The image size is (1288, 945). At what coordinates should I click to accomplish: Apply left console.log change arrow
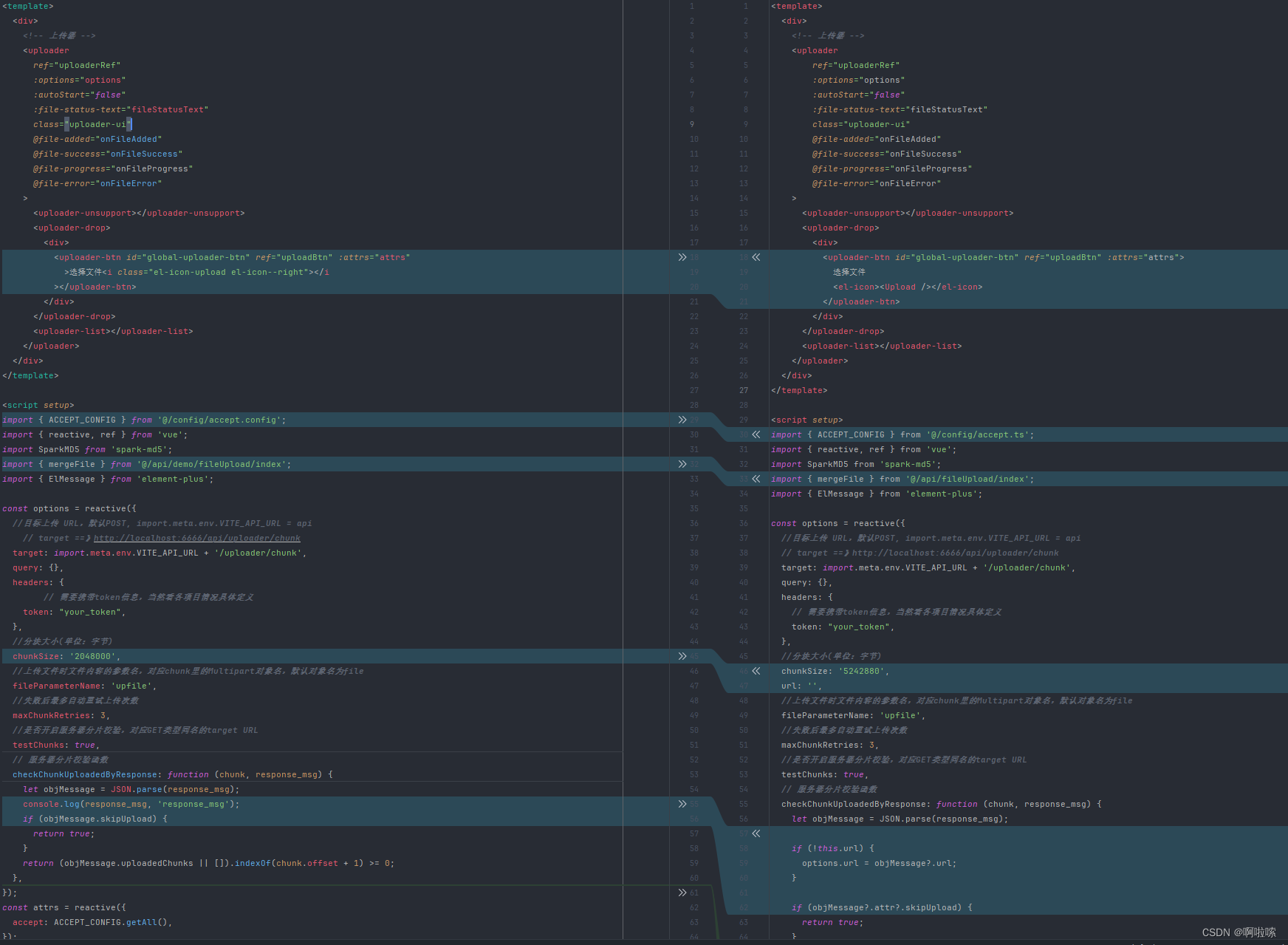point(682,804)
